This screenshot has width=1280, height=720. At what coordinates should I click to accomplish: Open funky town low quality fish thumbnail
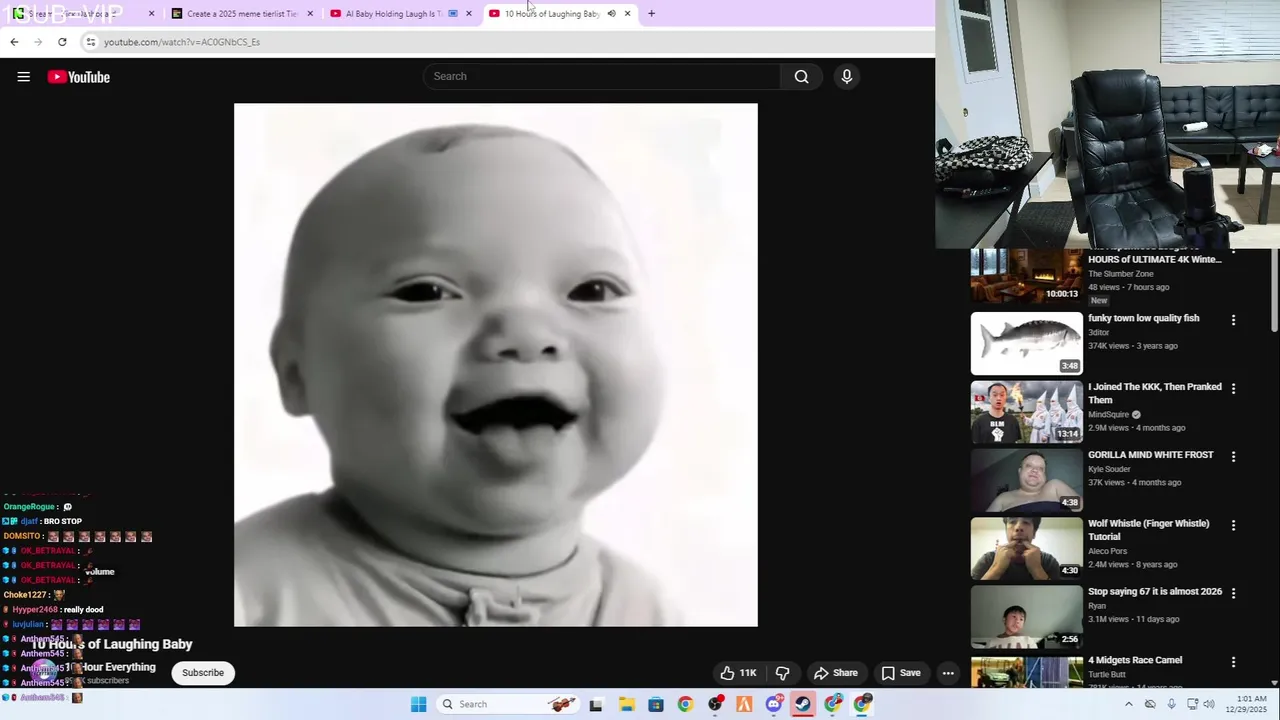[1026, 343]
